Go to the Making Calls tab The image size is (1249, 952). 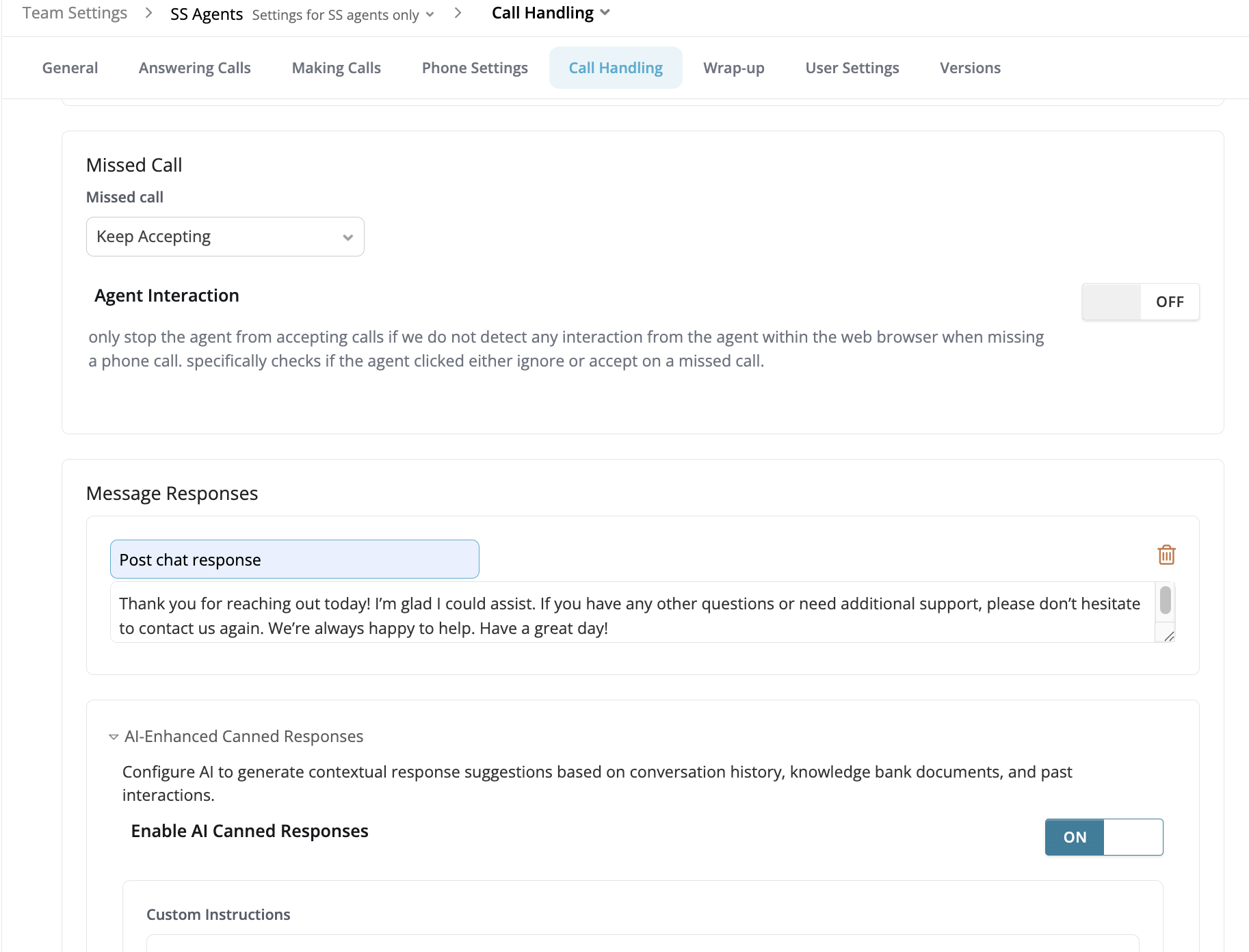pyautogui.click(x=337, y=68)
